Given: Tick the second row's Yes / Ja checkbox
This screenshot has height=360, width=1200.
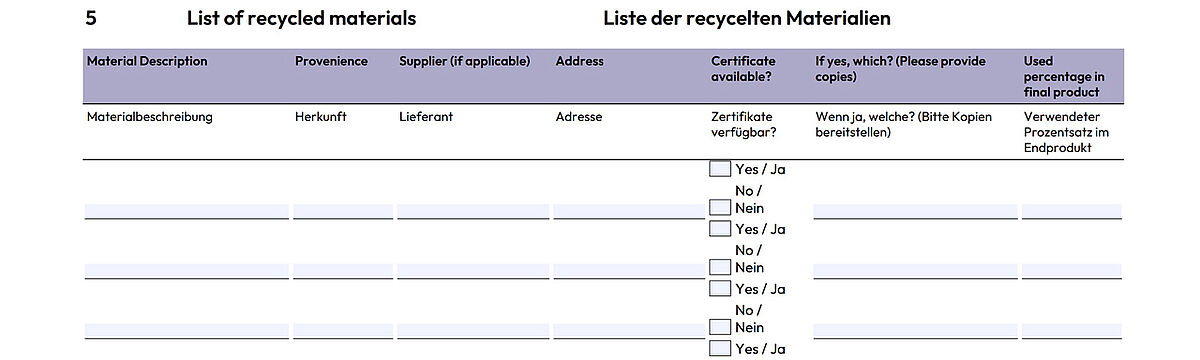Looking at the screenshot, I should tap(720, 229).
